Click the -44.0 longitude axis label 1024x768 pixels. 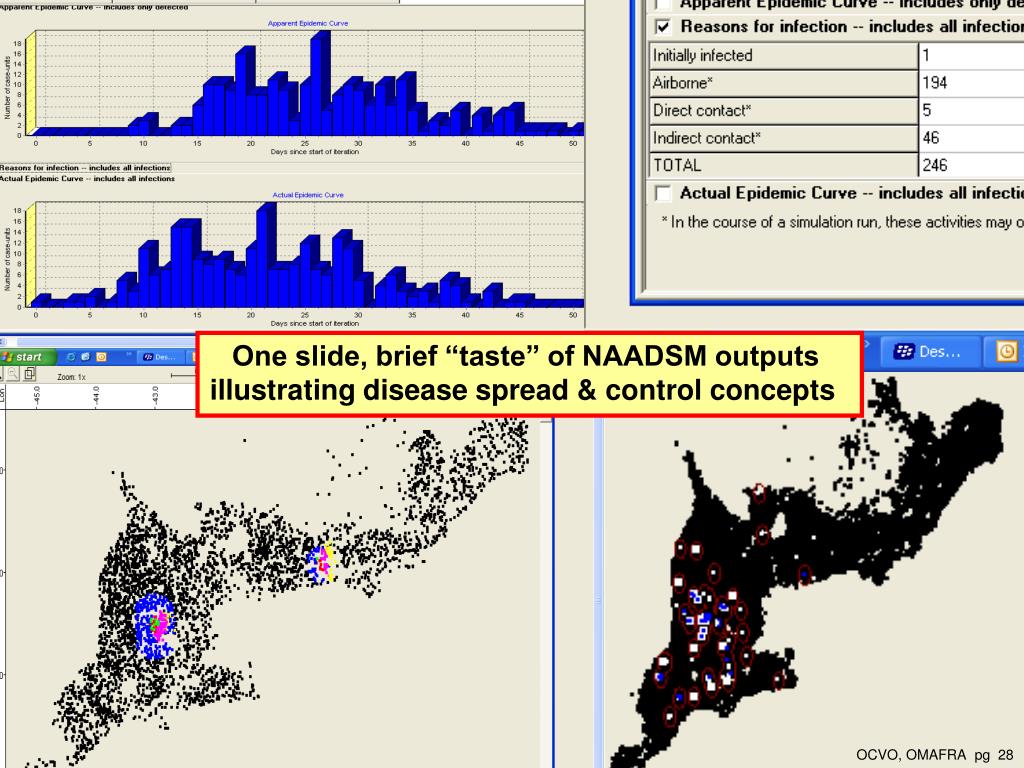(x=96, y=395)
